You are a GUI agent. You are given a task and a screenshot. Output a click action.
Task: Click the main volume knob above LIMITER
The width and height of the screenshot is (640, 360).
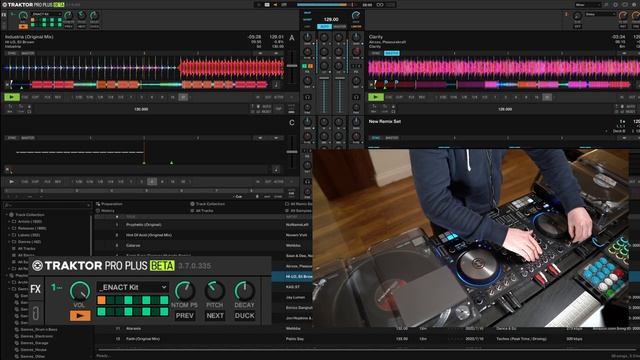pyautogui.click(x=356, y=16)
